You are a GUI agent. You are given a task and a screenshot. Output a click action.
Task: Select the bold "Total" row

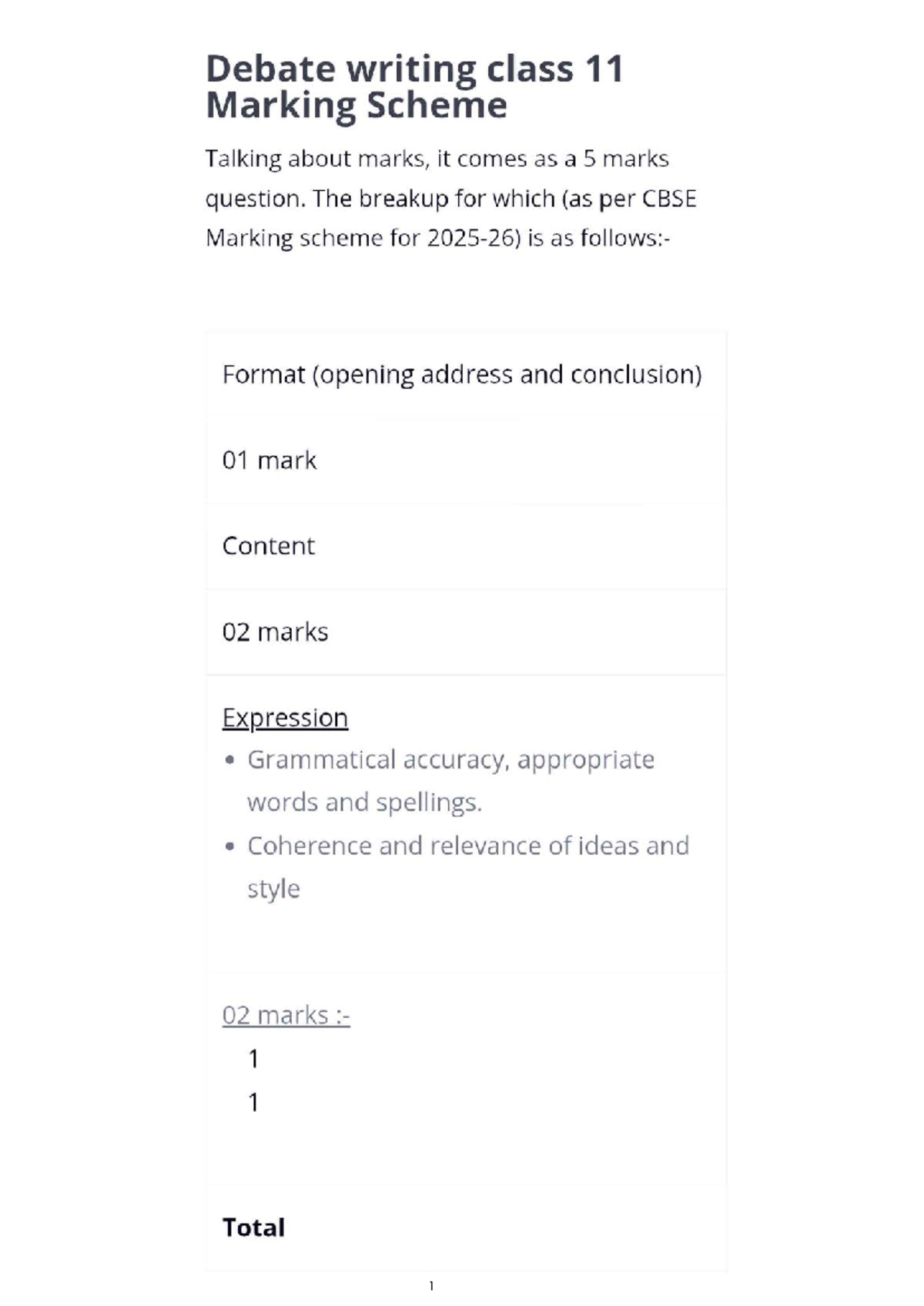tap(253, 1227)
